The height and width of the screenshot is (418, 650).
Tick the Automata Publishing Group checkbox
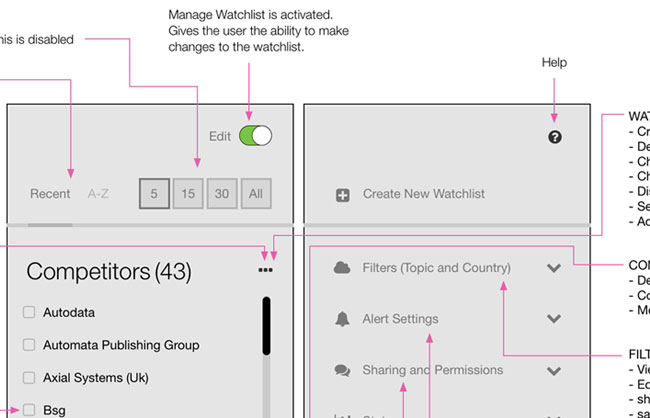point(29,345)
